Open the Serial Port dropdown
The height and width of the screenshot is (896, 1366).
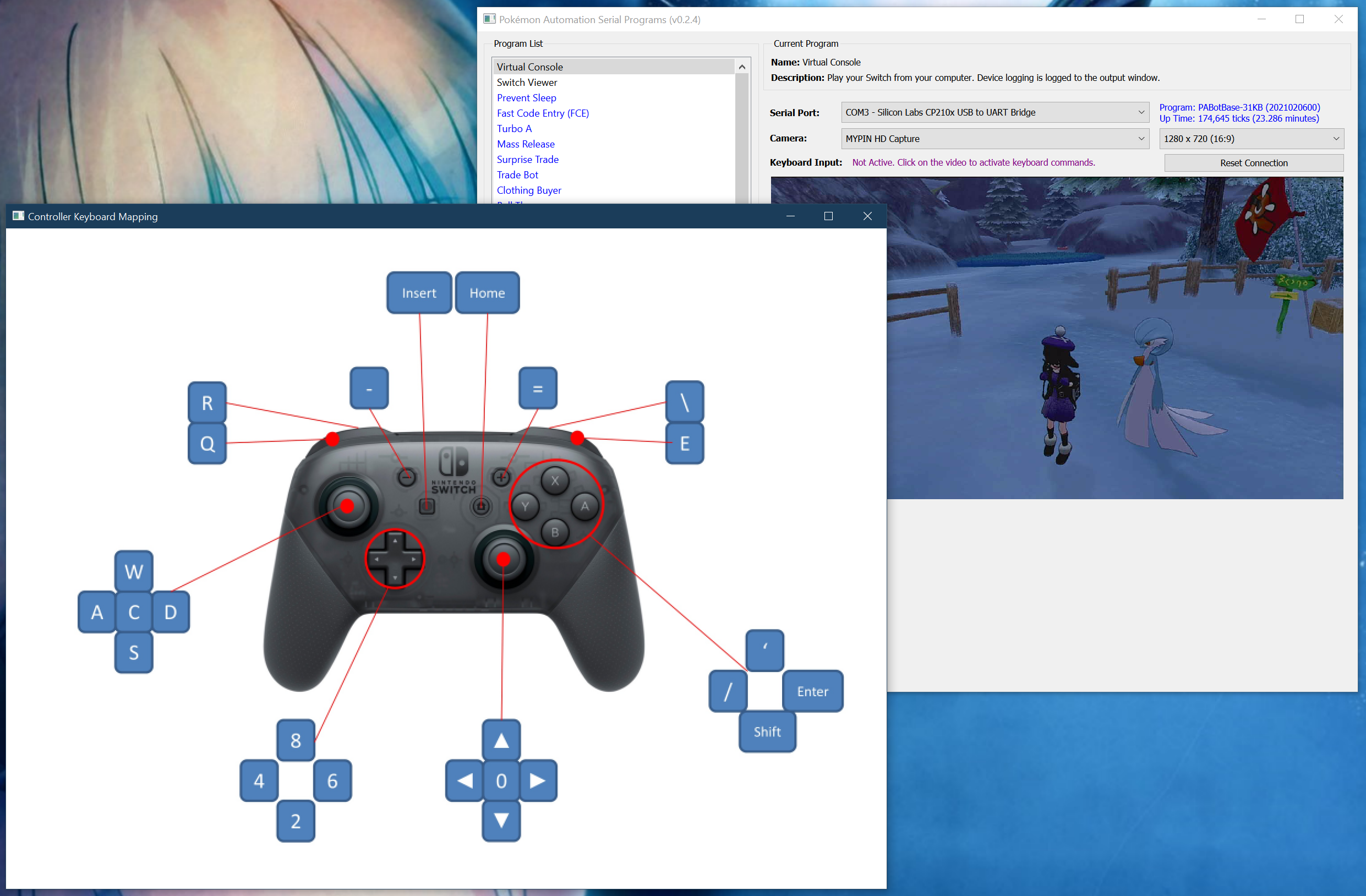click(x=994, y=112)
